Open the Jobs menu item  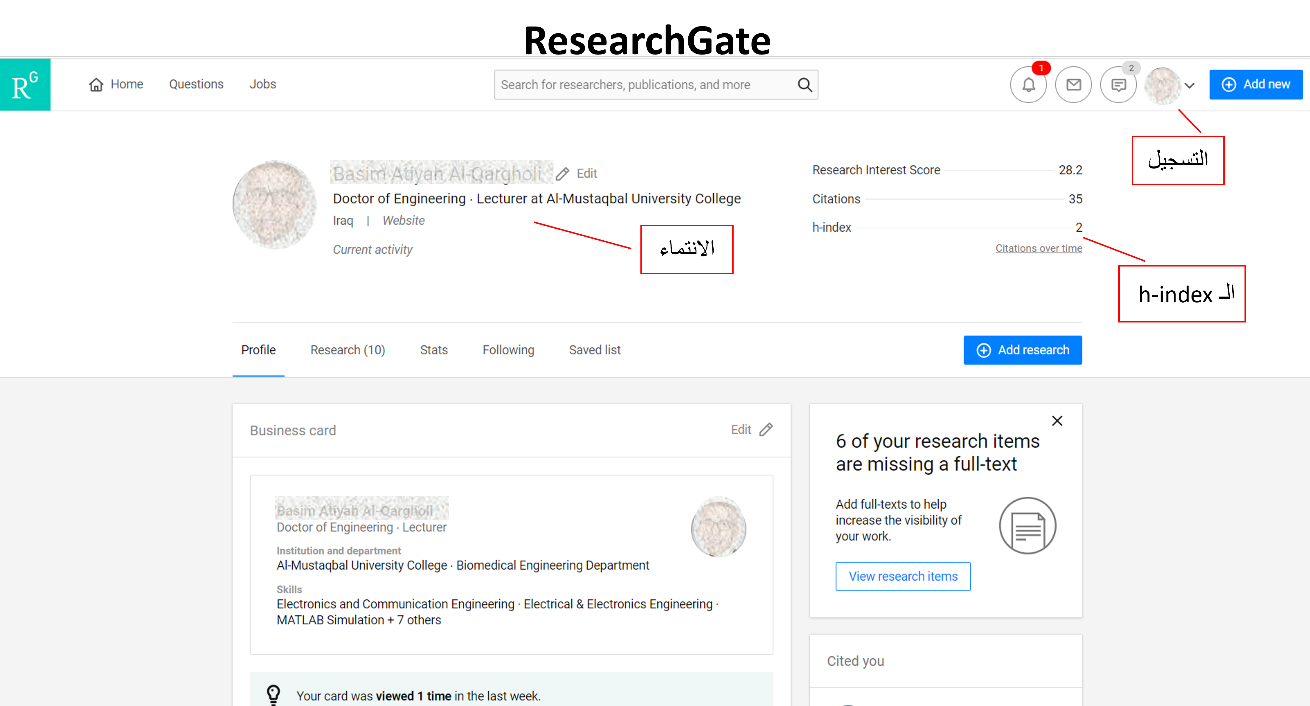click(x=263, y=85)
